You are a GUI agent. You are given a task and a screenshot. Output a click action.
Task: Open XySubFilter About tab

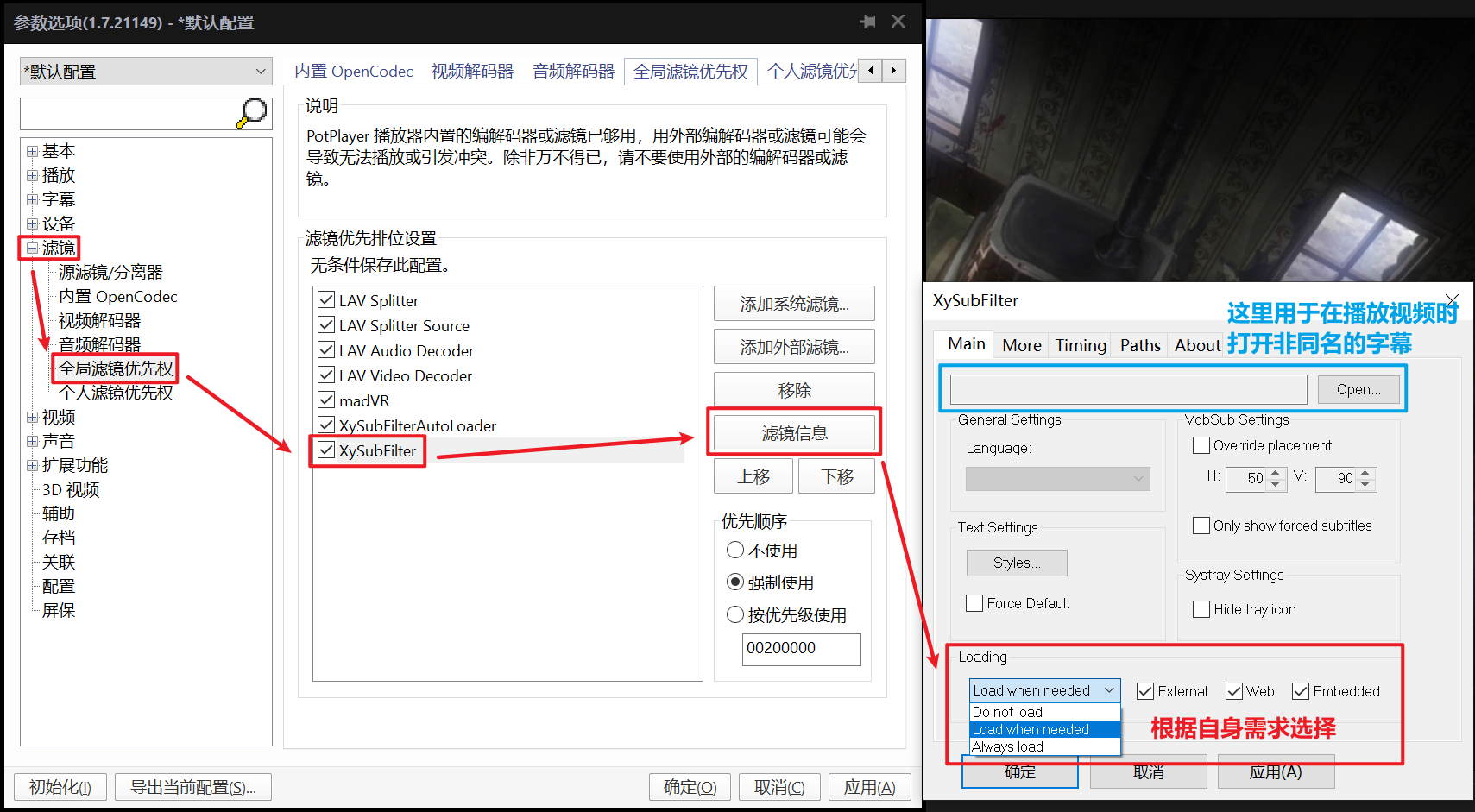click(x=1197, y=345)
